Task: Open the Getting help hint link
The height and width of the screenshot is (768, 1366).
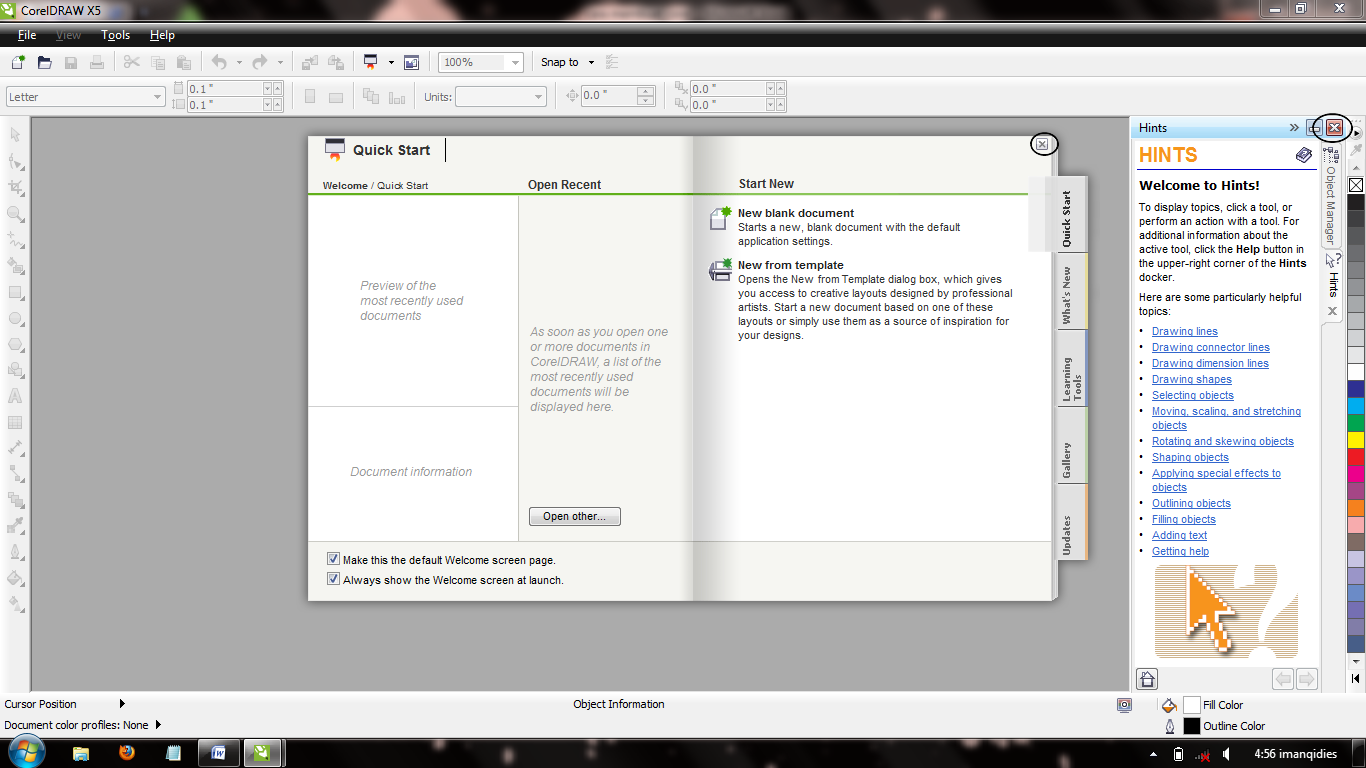Action: (1180, 551)
